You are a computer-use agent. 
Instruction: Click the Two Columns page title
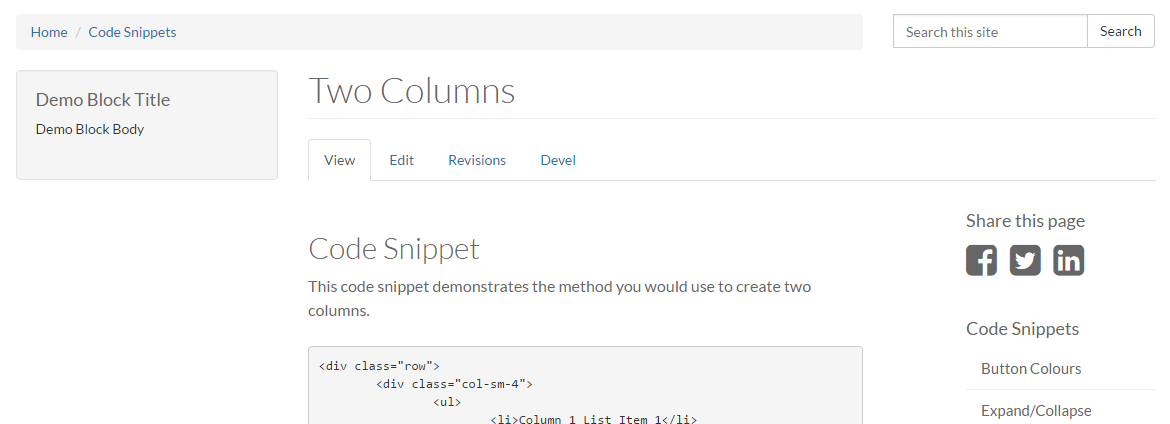click(x=412, y=91)
